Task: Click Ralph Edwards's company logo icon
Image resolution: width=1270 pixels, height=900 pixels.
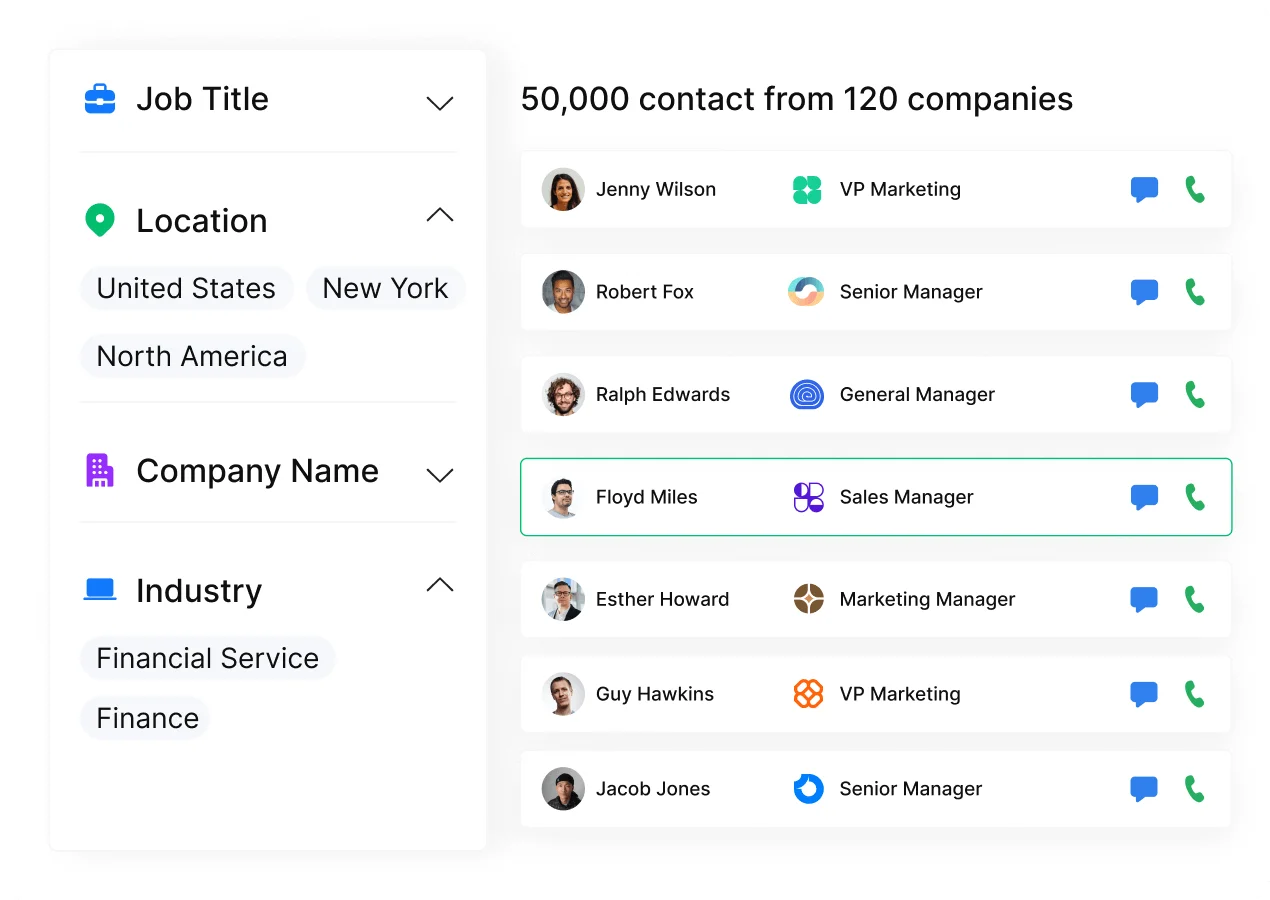Action: tap(807, 394)
